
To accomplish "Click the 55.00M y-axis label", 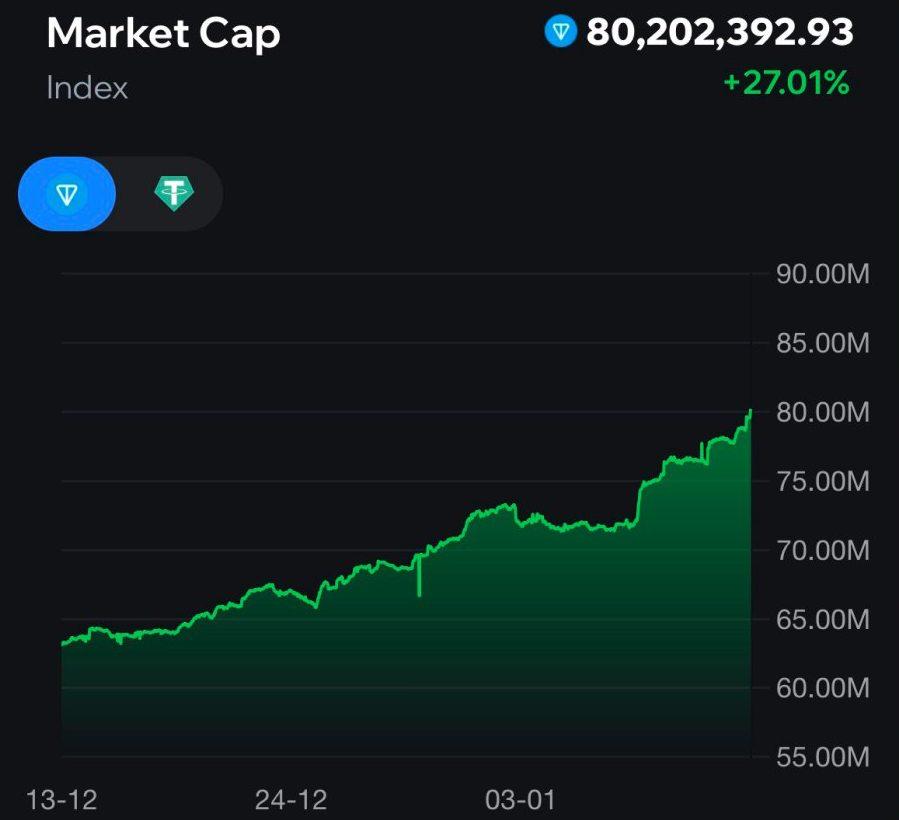I will (x=823, y=757).
